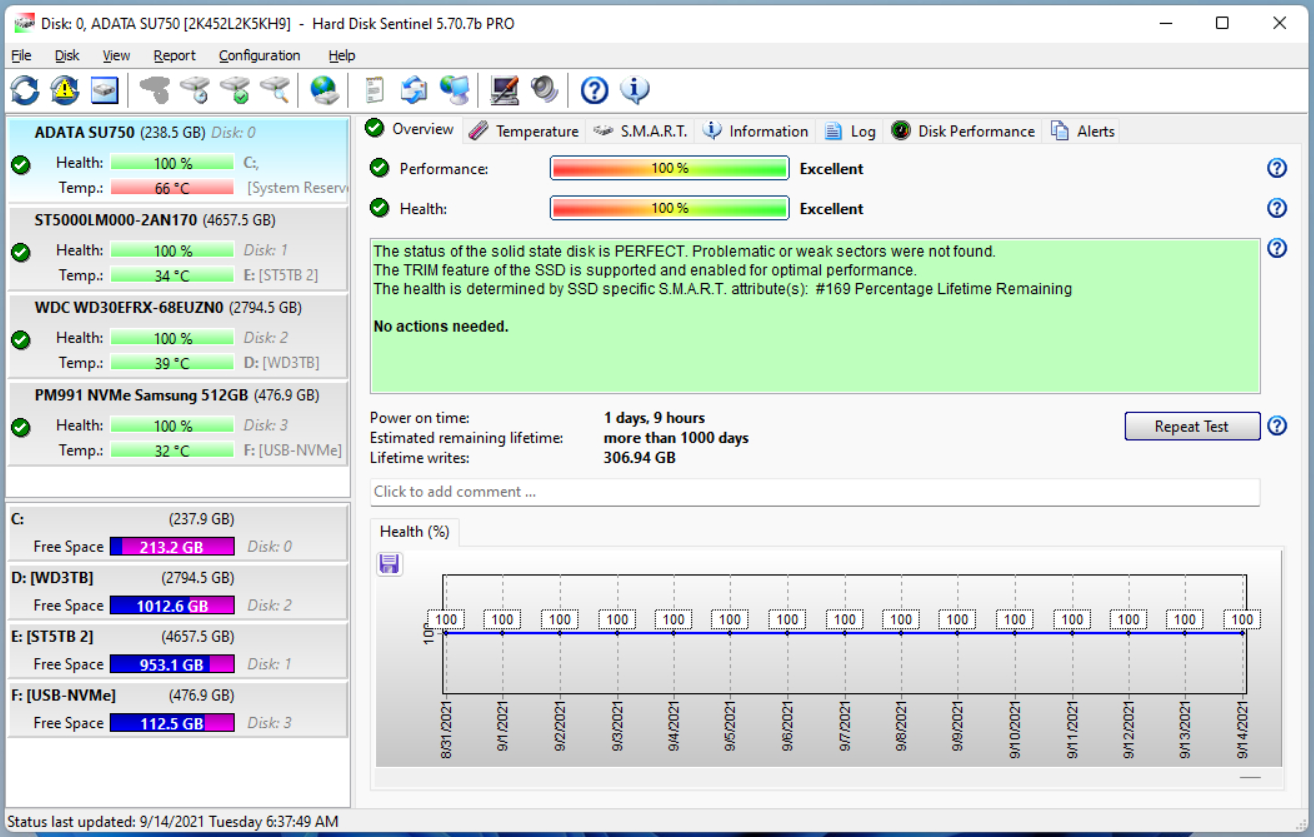This screenshot has height=837, width=1314.
Task: Click help icon next to Health bar
Action: click(x=1277, y=208)
